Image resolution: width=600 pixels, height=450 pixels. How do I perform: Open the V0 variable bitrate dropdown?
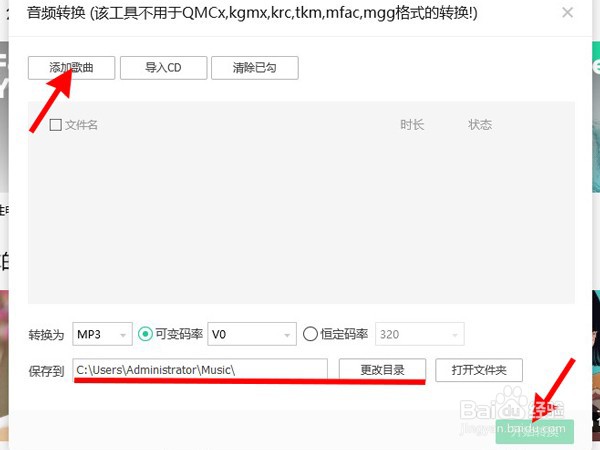[252, 334]
